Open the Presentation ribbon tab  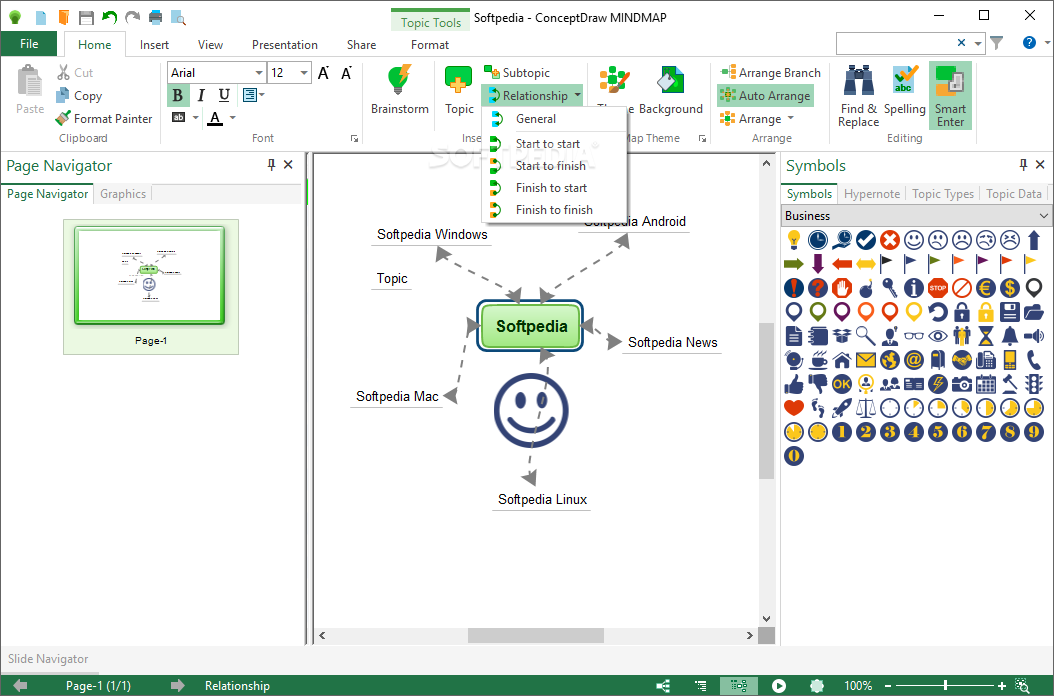(x=284, y=44)
